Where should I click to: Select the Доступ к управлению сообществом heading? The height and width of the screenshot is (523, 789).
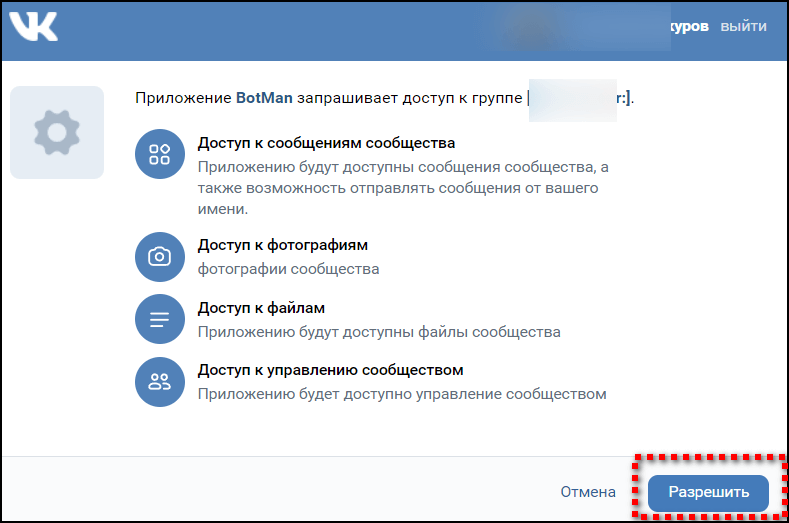coord(330,370)
